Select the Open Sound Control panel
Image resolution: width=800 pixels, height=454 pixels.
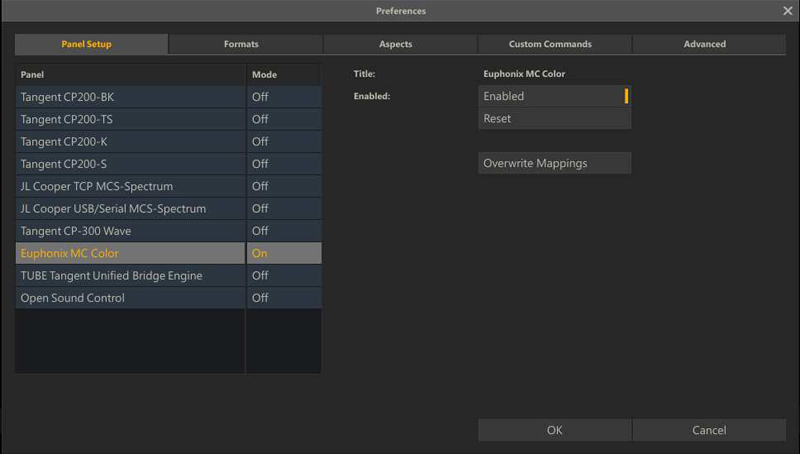[x=130, y=298]
